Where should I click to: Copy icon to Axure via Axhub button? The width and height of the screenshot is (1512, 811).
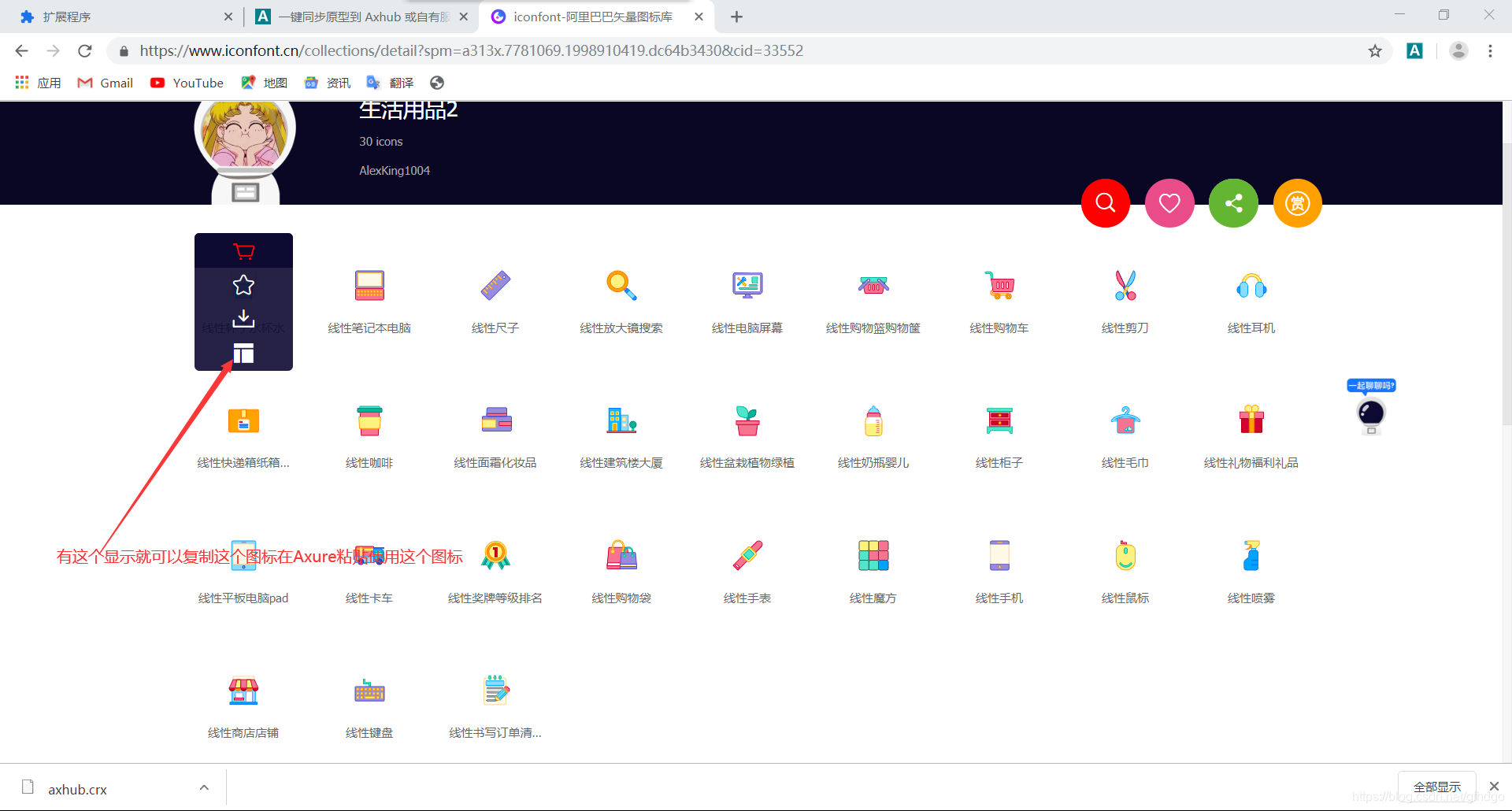coord(244,354)
